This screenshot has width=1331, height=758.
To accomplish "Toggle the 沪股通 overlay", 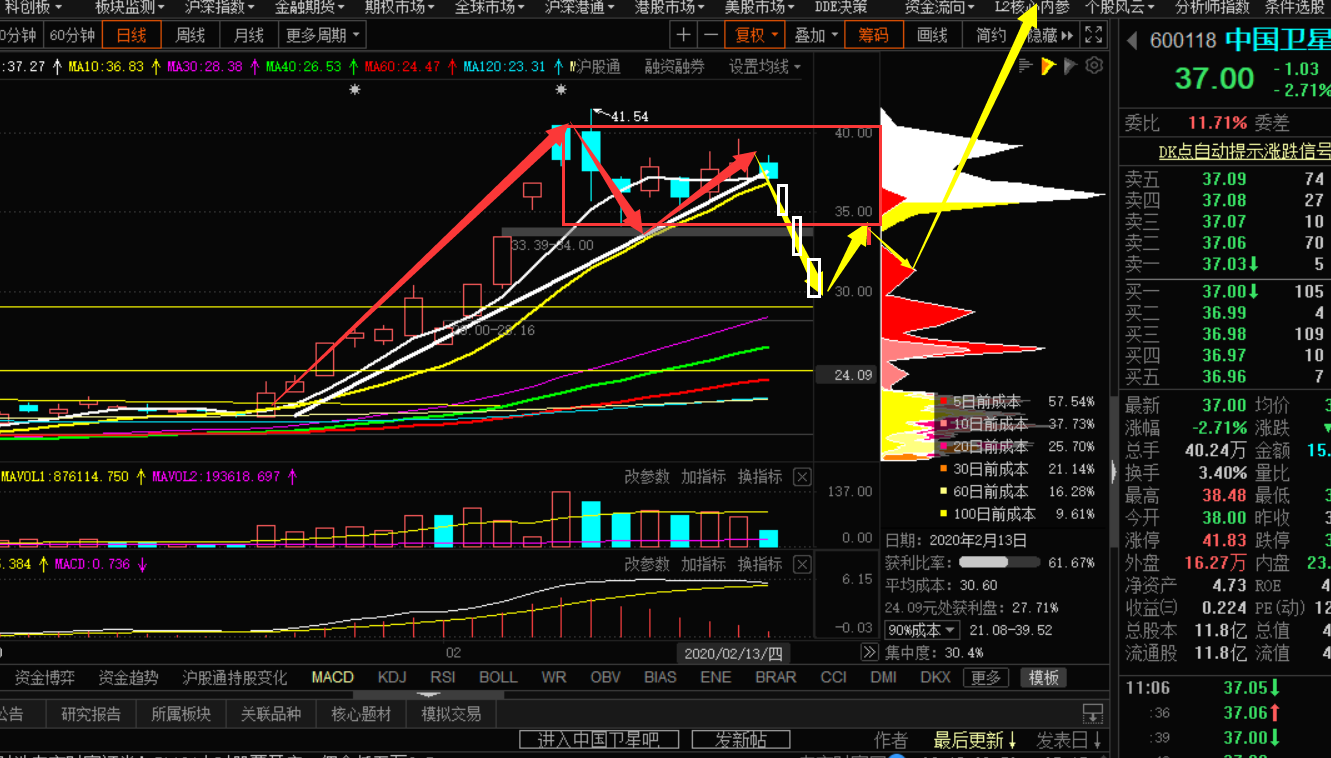I will 598,67.
